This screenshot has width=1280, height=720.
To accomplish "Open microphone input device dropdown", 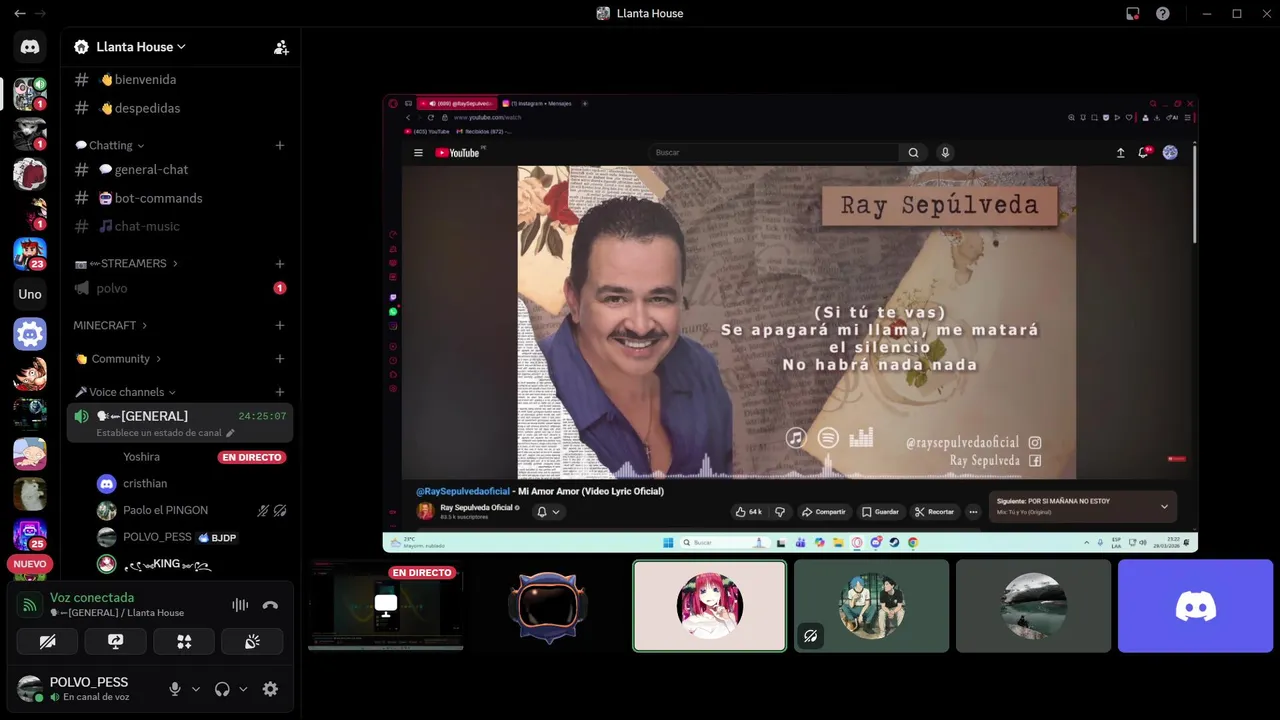I will [196, 689].
